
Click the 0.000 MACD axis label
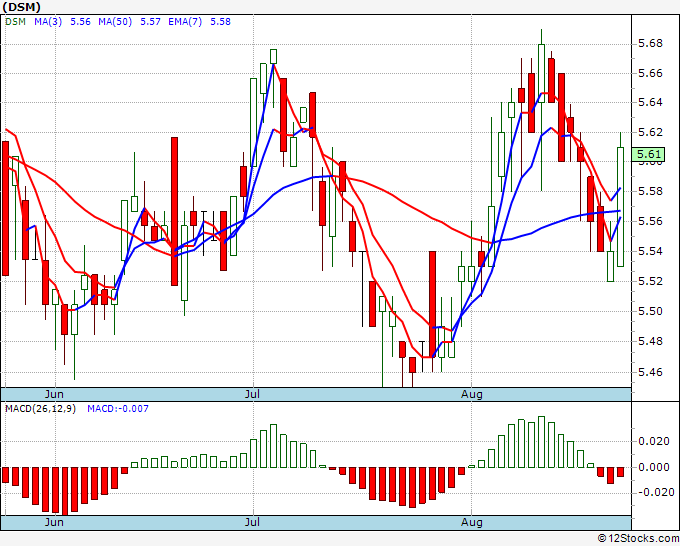[654, 467]
